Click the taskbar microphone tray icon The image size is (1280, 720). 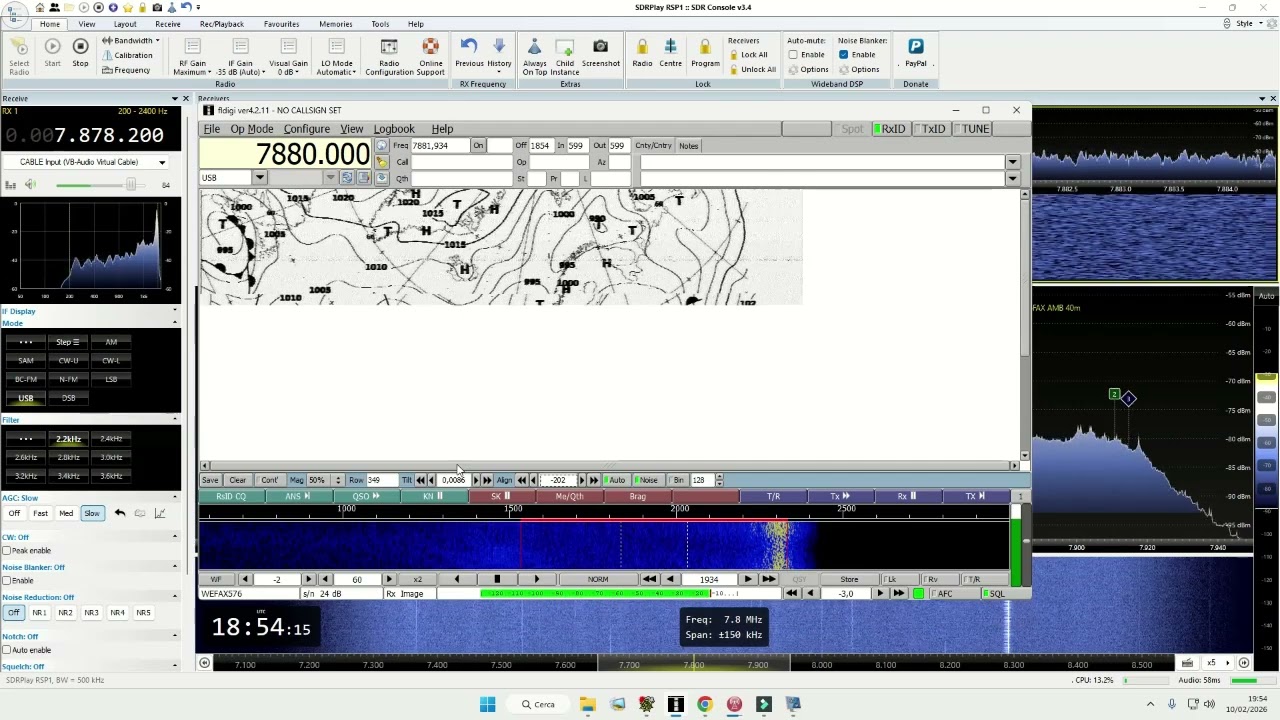click(1171, 704)
